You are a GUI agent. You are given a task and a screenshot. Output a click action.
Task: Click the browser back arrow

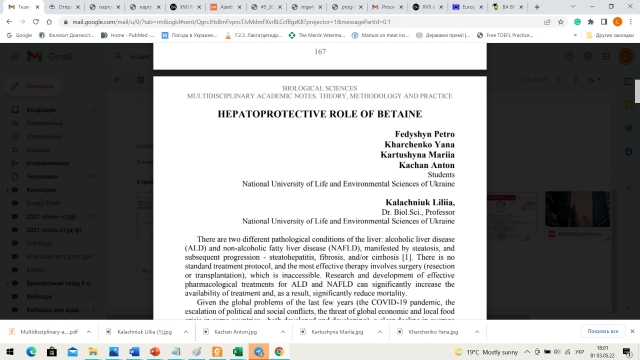point(9,22)
